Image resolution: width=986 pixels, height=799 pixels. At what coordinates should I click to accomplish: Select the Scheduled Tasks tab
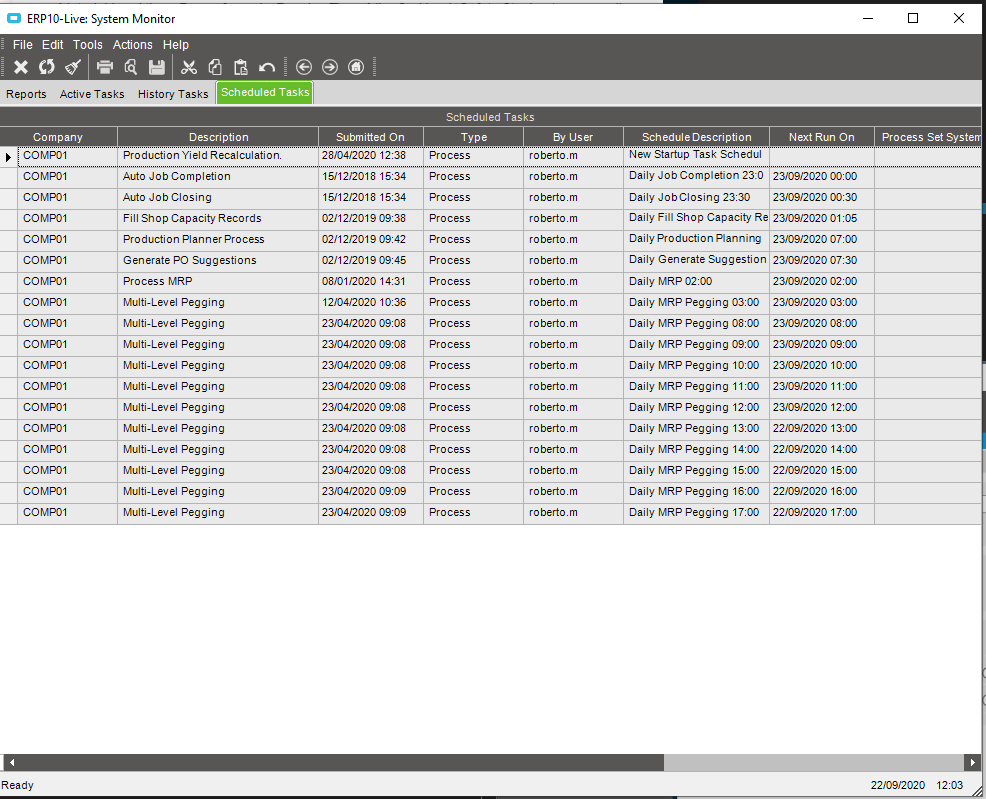tap(265, 92)
